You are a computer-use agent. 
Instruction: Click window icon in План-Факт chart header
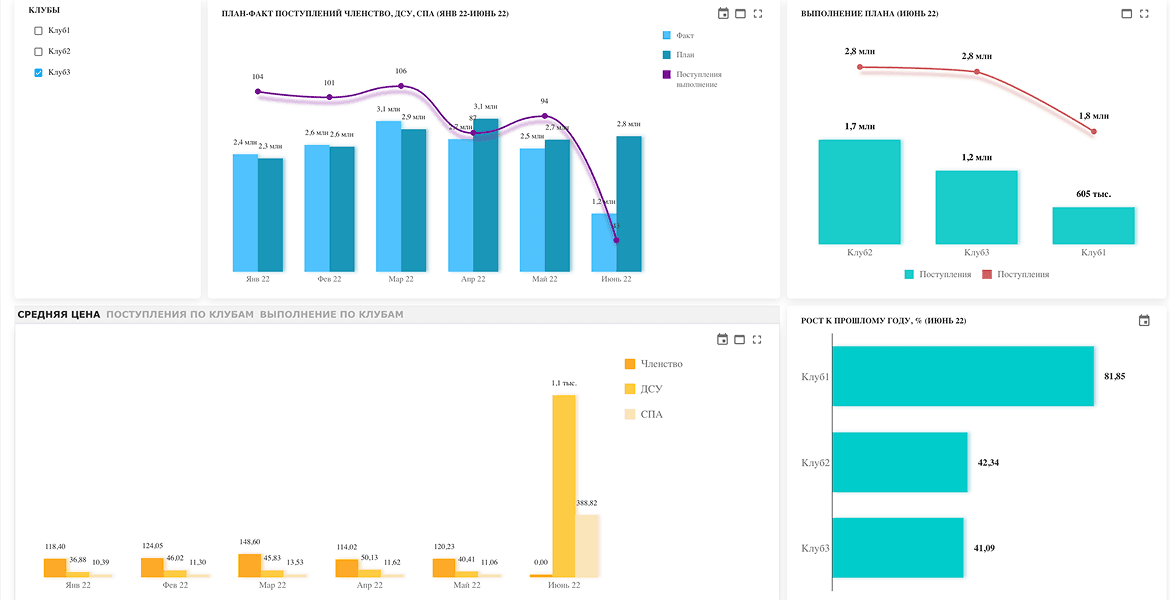740,13
